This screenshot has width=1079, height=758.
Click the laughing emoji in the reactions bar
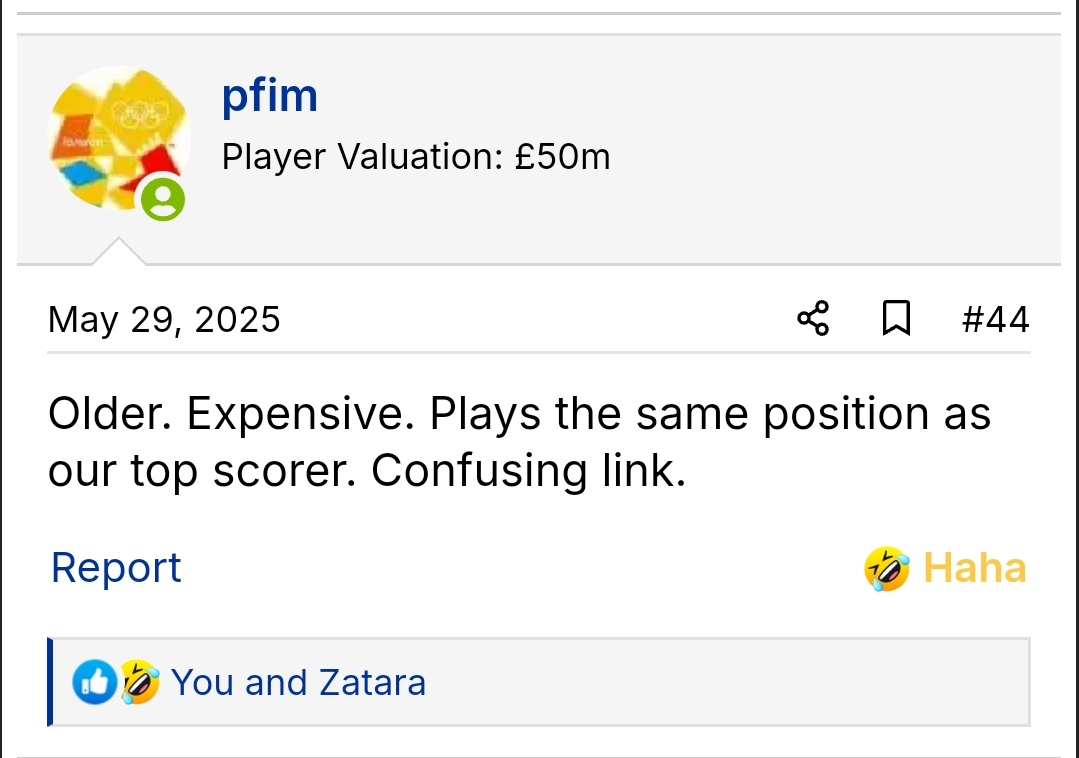point(140,682)
